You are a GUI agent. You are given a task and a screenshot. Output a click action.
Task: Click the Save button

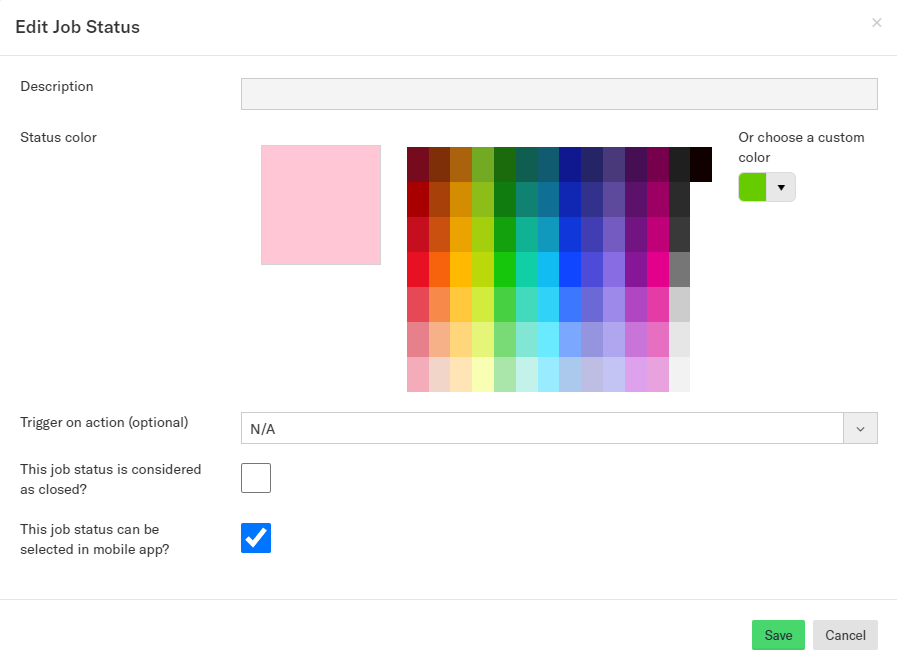click(778, 635)
